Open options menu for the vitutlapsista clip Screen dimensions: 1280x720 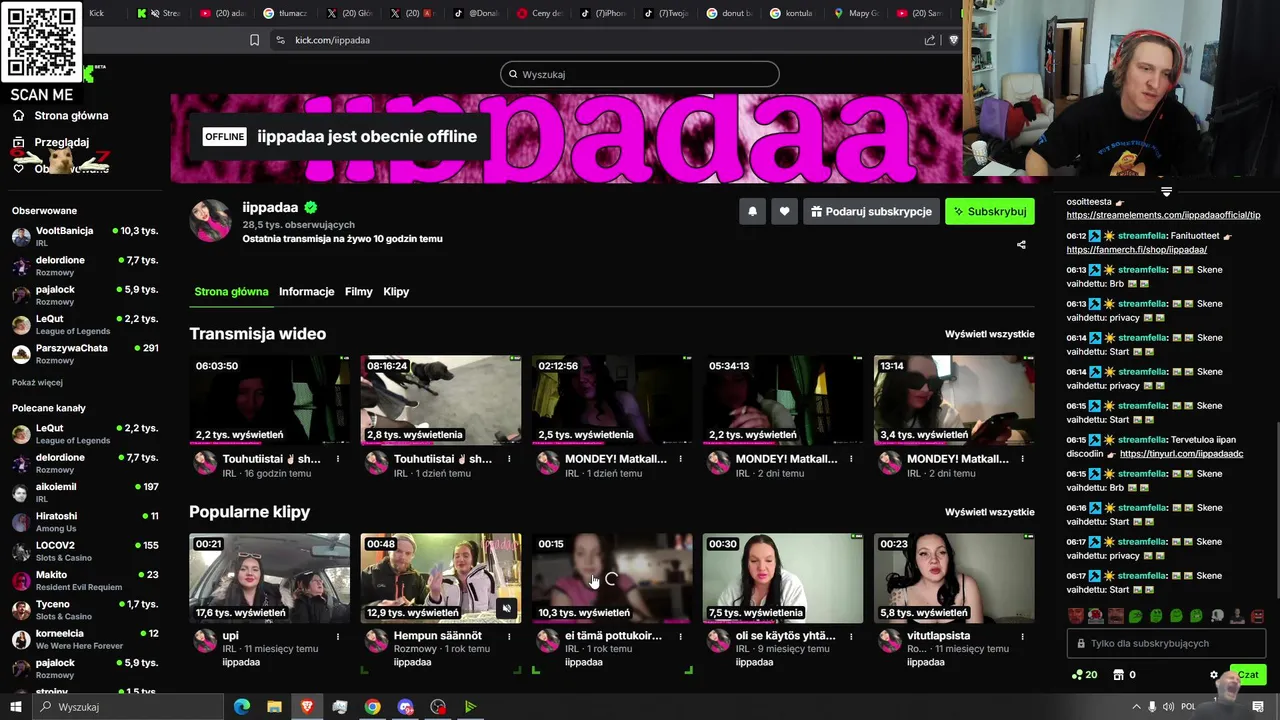1022,636
